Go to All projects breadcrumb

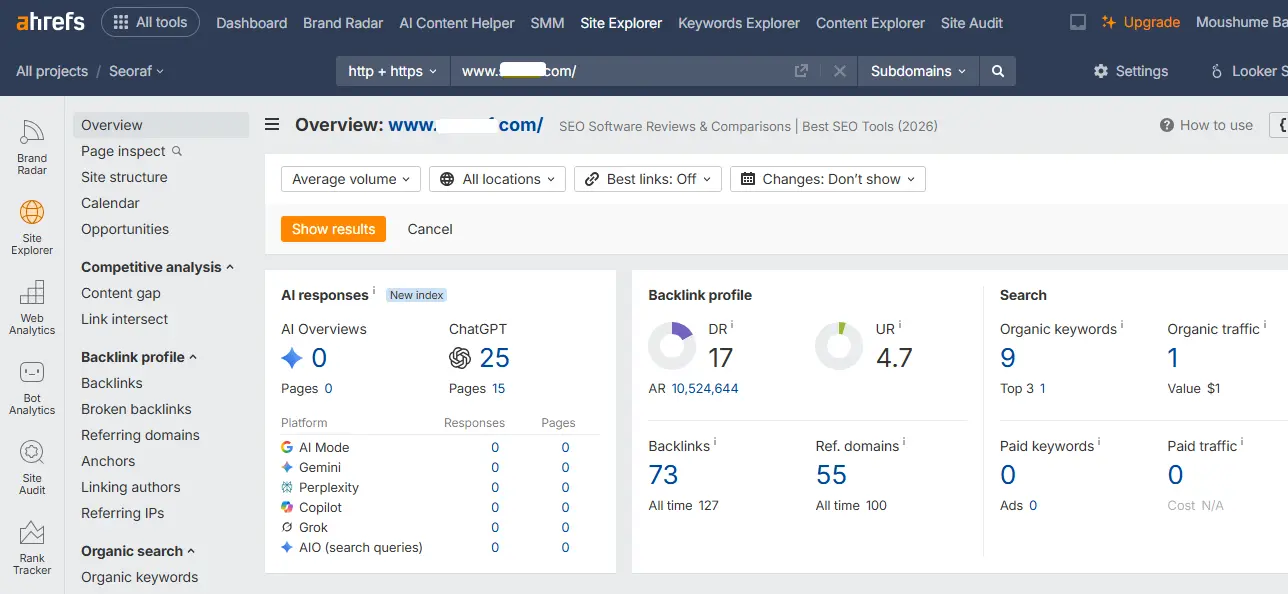pos(52,71)
